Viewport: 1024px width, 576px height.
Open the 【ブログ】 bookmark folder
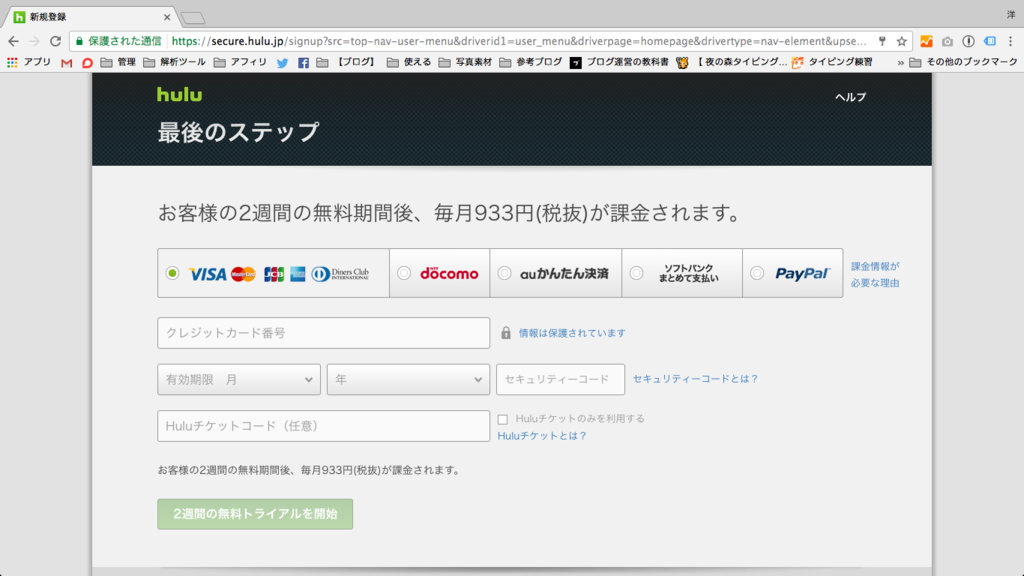(x=347, y=62)
